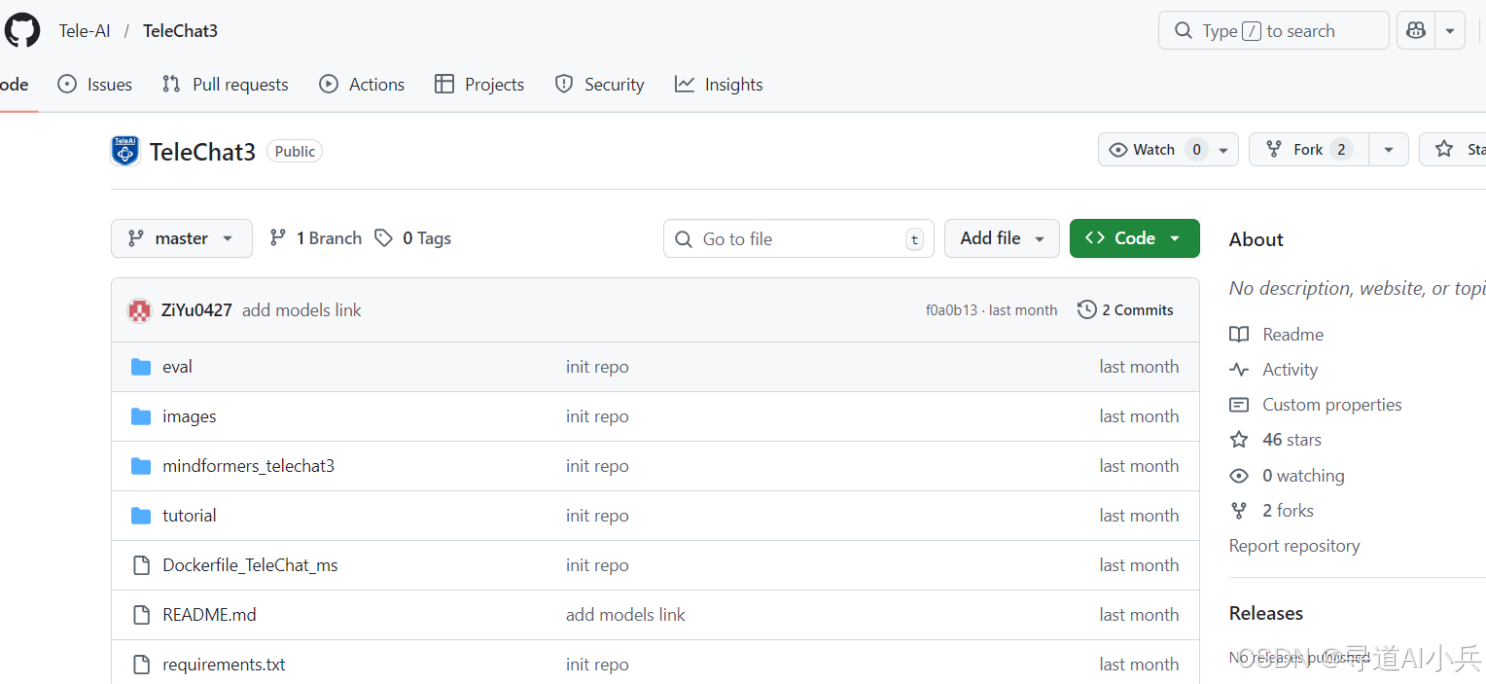Open Dockerfile_TeleChat_ms file
This screenshot has width=1486, height=684.
pyautogui.click(x=250, y=565)
